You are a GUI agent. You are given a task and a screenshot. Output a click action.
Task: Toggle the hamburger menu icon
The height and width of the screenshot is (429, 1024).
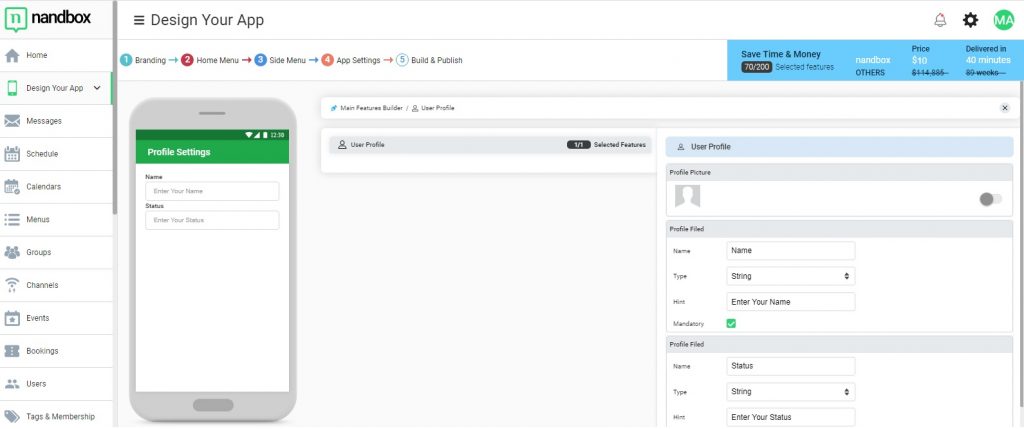pos(138,20)
